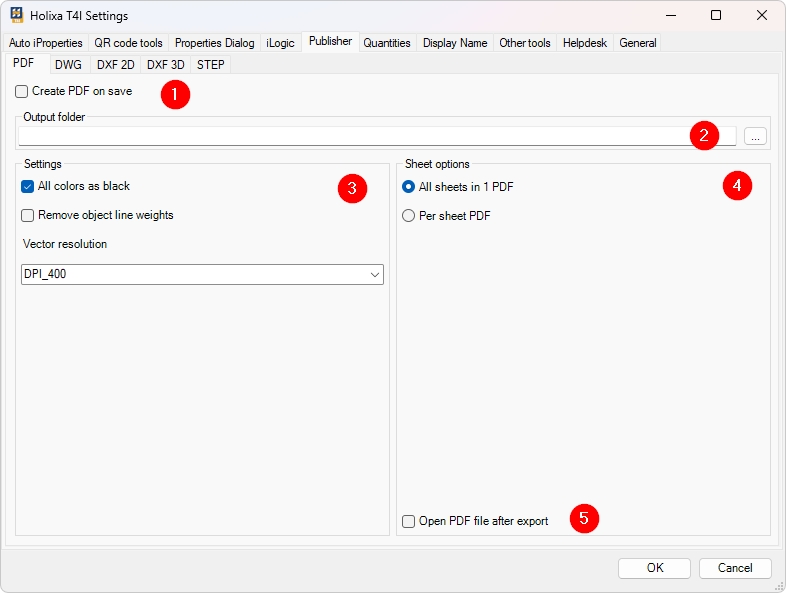Open the Auto iProperties tab

point(46,43)
